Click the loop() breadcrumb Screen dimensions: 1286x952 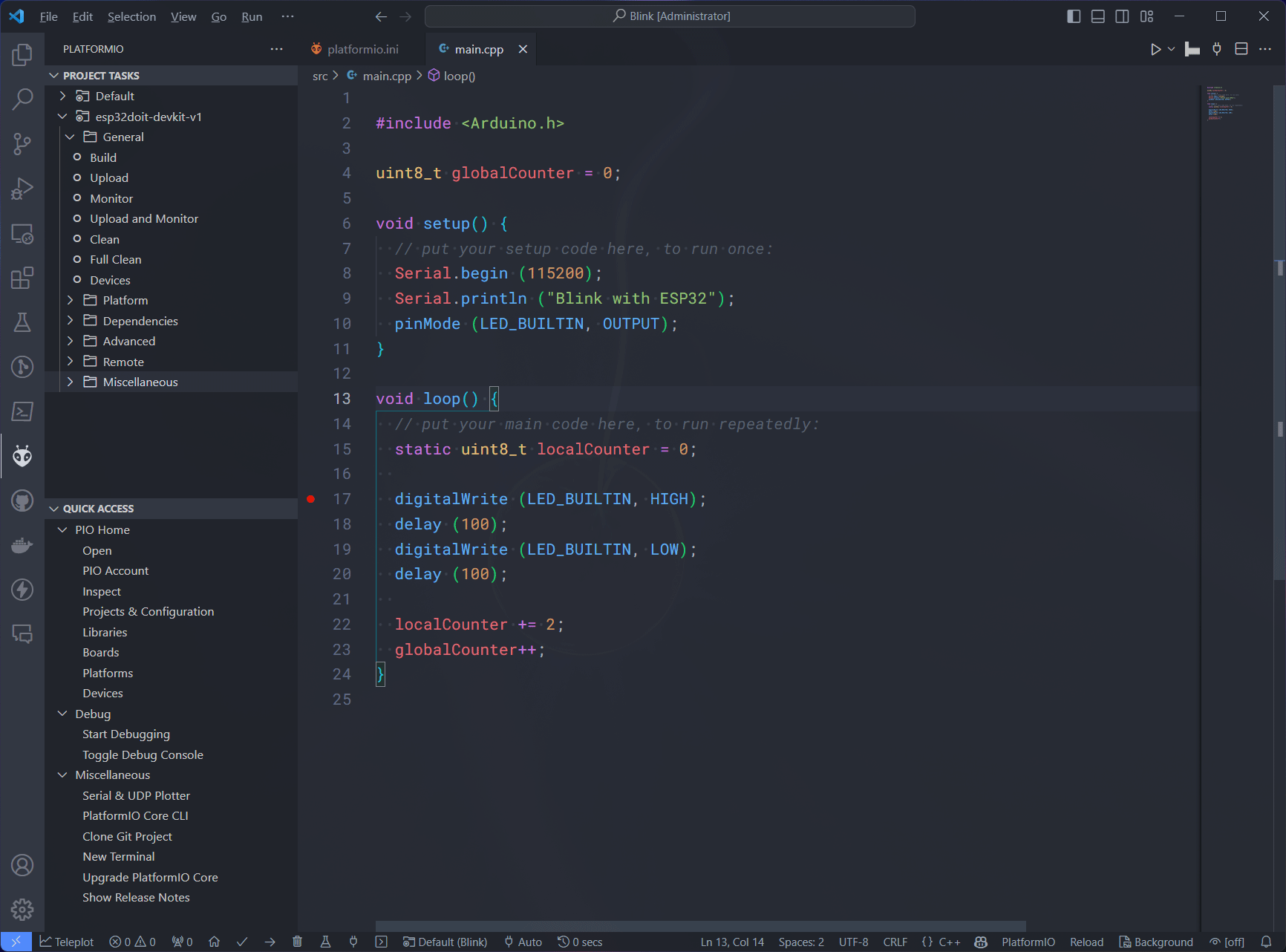tap(451, 76)
